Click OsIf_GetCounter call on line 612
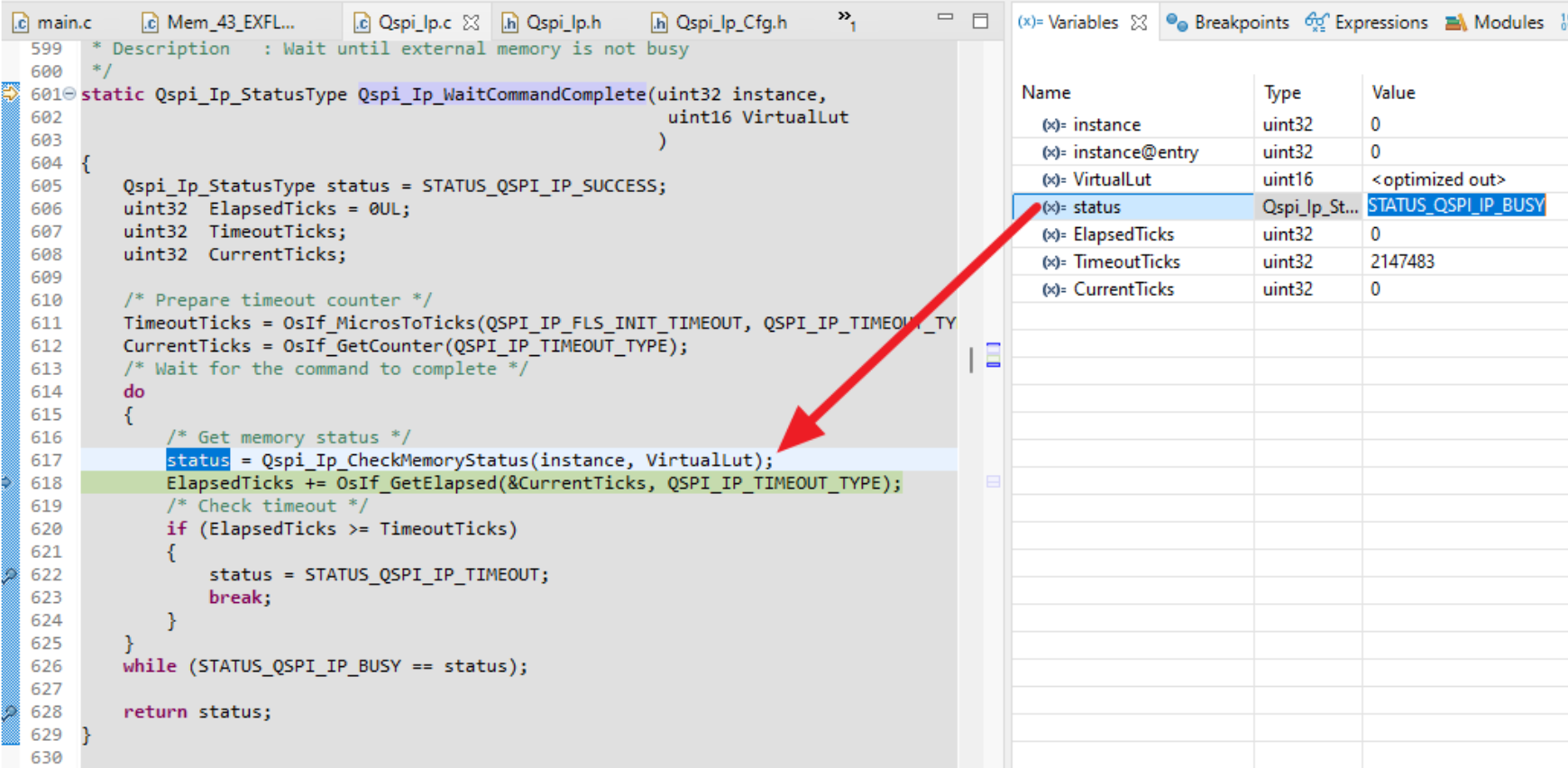This screenshot has height=768, width=1568. point(485,346)
